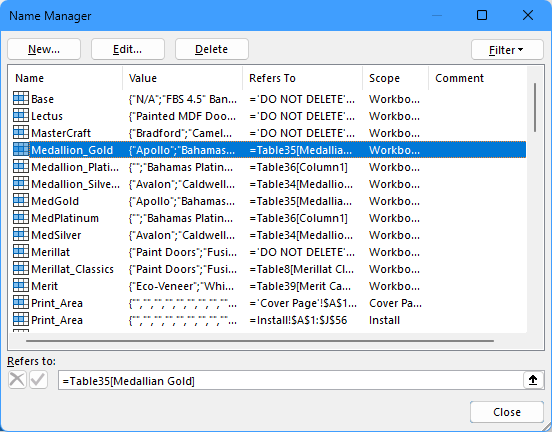This screenshot has width=552, height=432.
Task: Select the name Merit
Action: pos(44,286)
